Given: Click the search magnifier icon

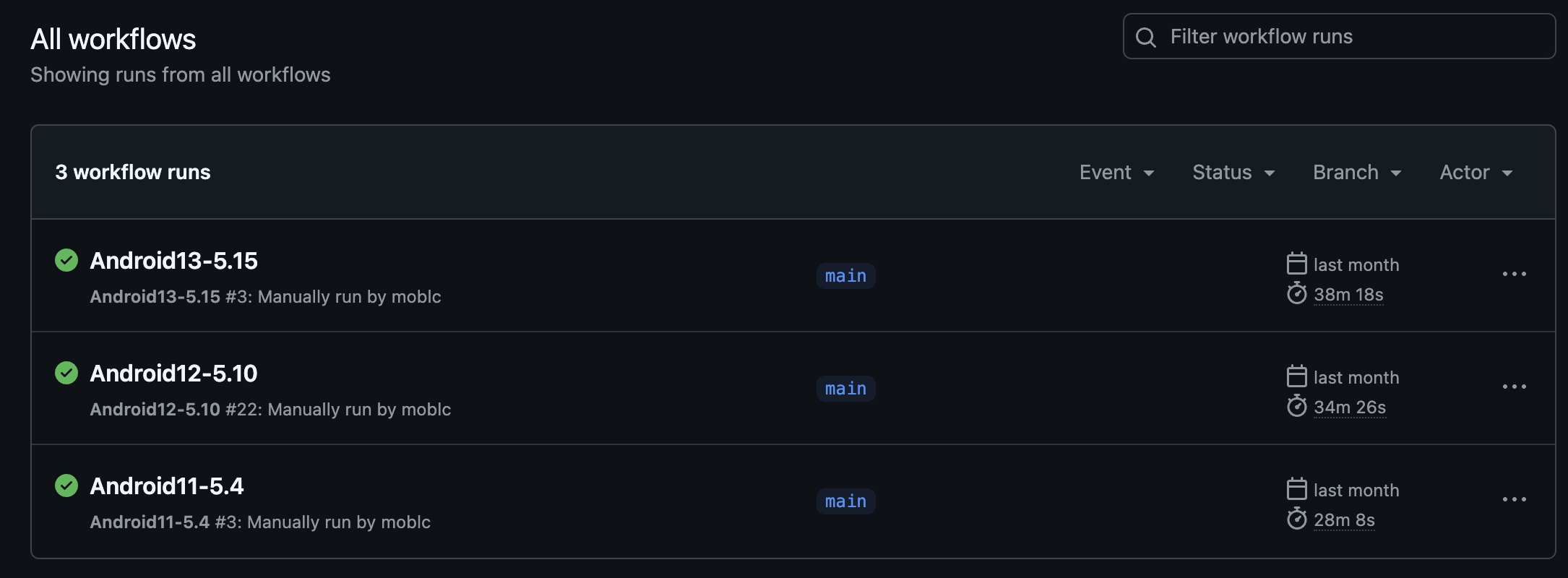Looking at the screenshot, I should point(1146,37).
